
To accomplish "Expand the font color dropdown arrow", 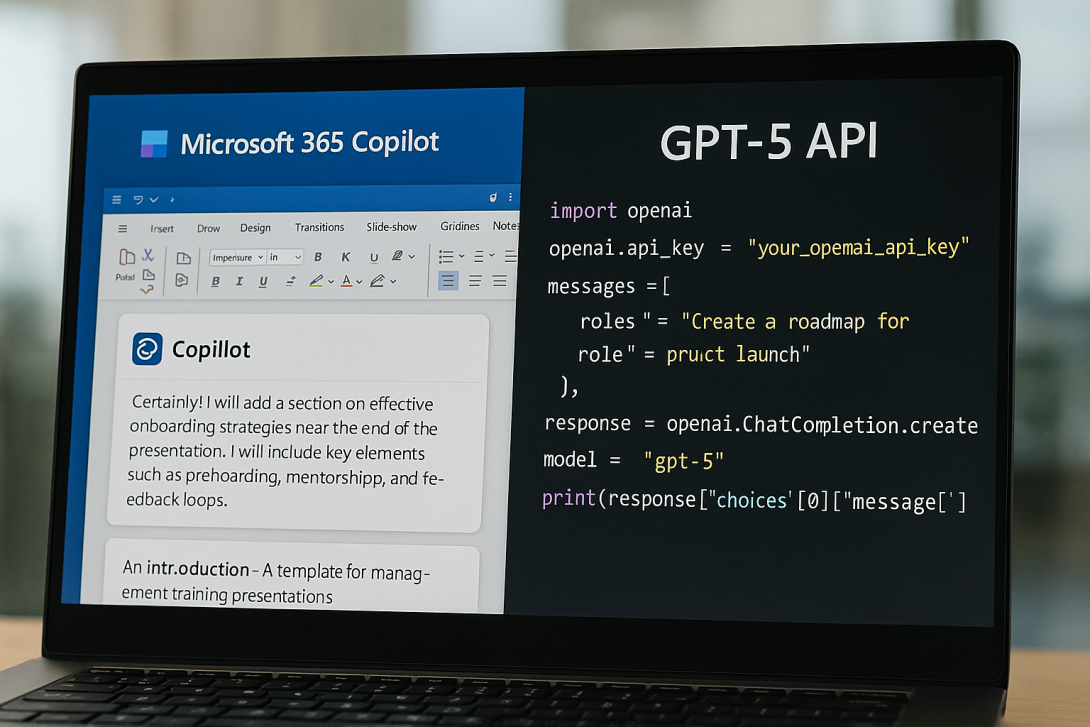I will point(359,281).
